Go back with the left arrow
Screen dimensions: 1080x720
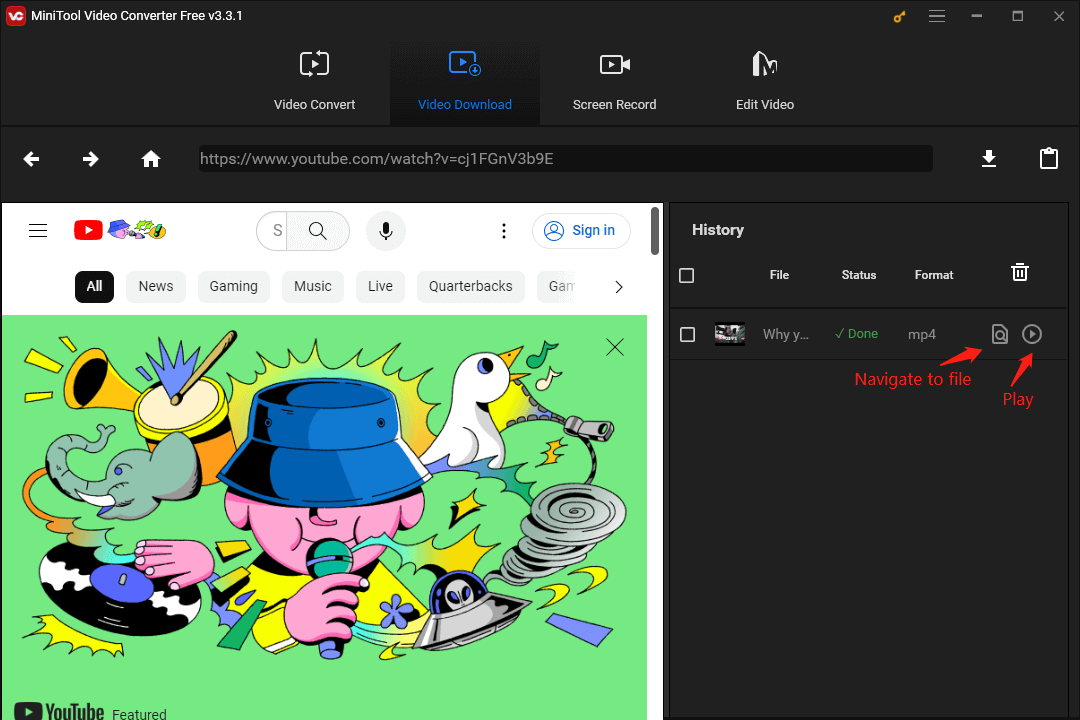click(x=31, y=159)
